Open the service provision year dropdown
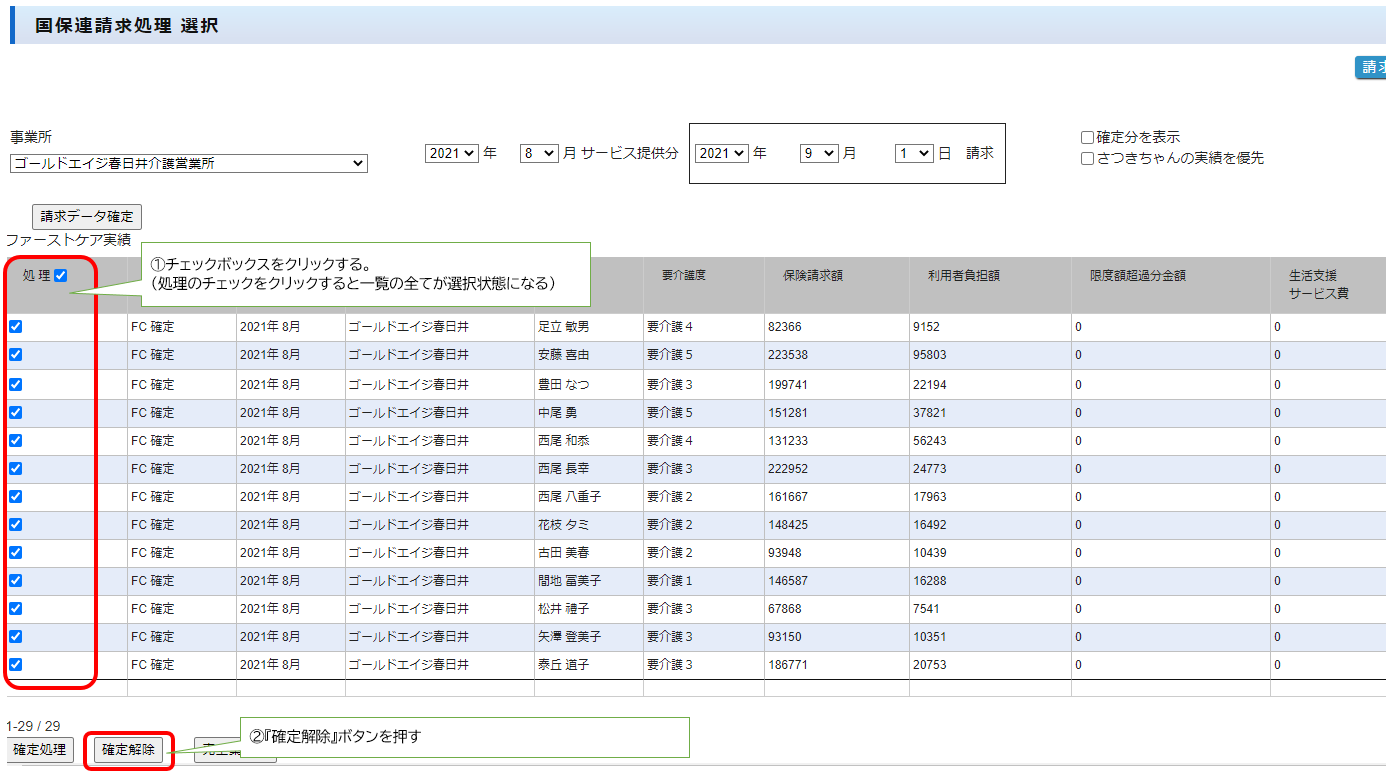This screenshot has width=1386, height=775. pos(451,154)
